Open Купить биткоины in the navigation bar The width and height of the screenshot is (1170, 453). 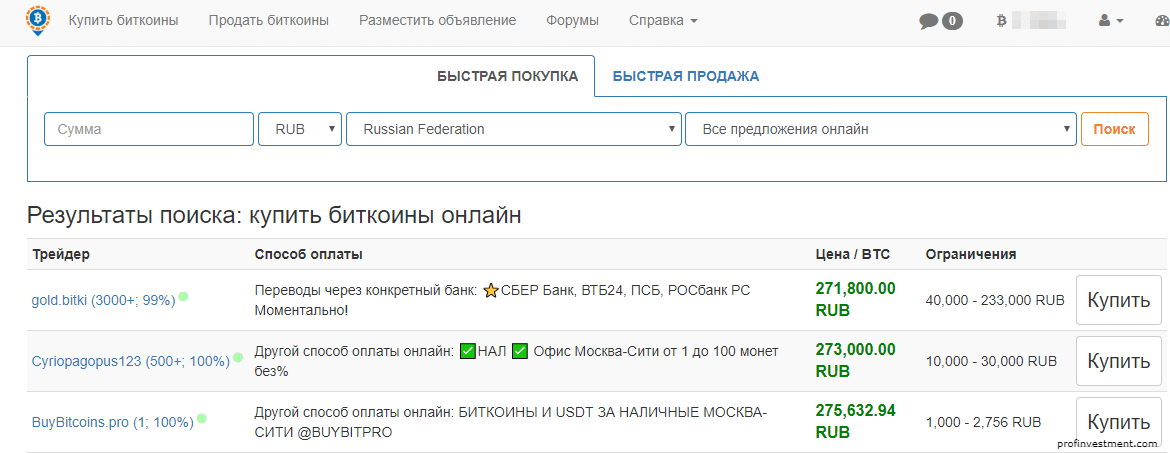pyautogui.click(x=123, y=21)
